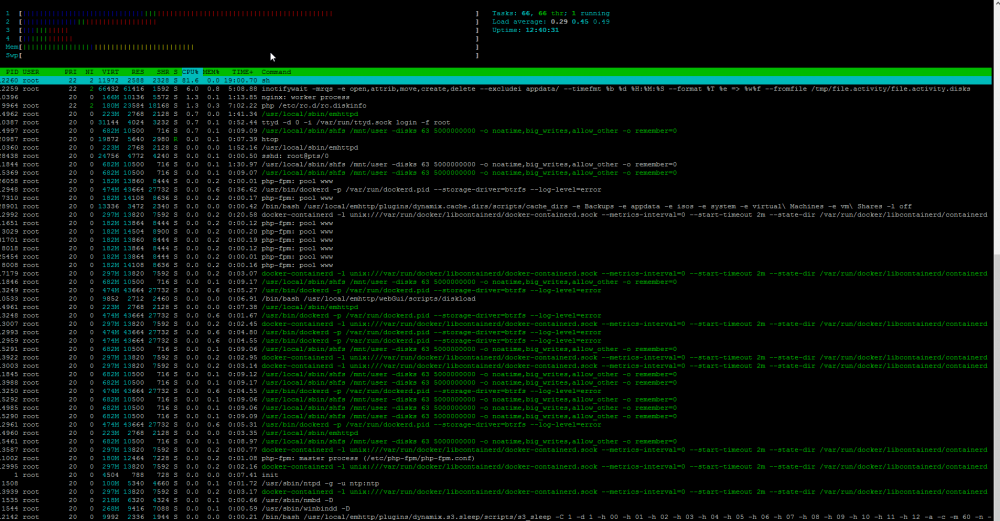The height and width of the screenshot is (521, 1000).
Task: Select the docker-containerd row with time 0:00.77
Action: (x=496, y=450)
